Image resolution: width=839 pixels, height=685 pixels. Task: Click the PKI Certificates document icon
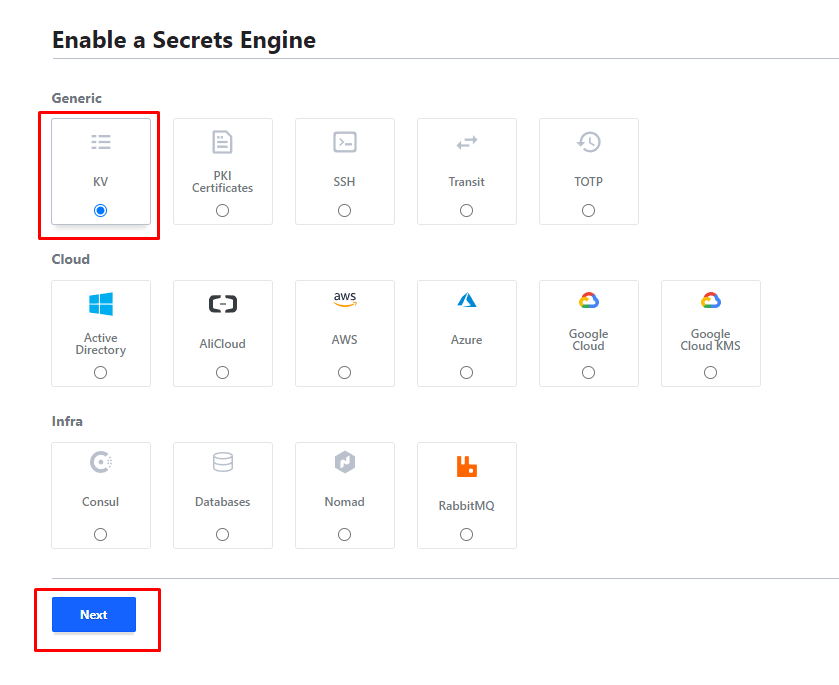click(x=222, y=142)
